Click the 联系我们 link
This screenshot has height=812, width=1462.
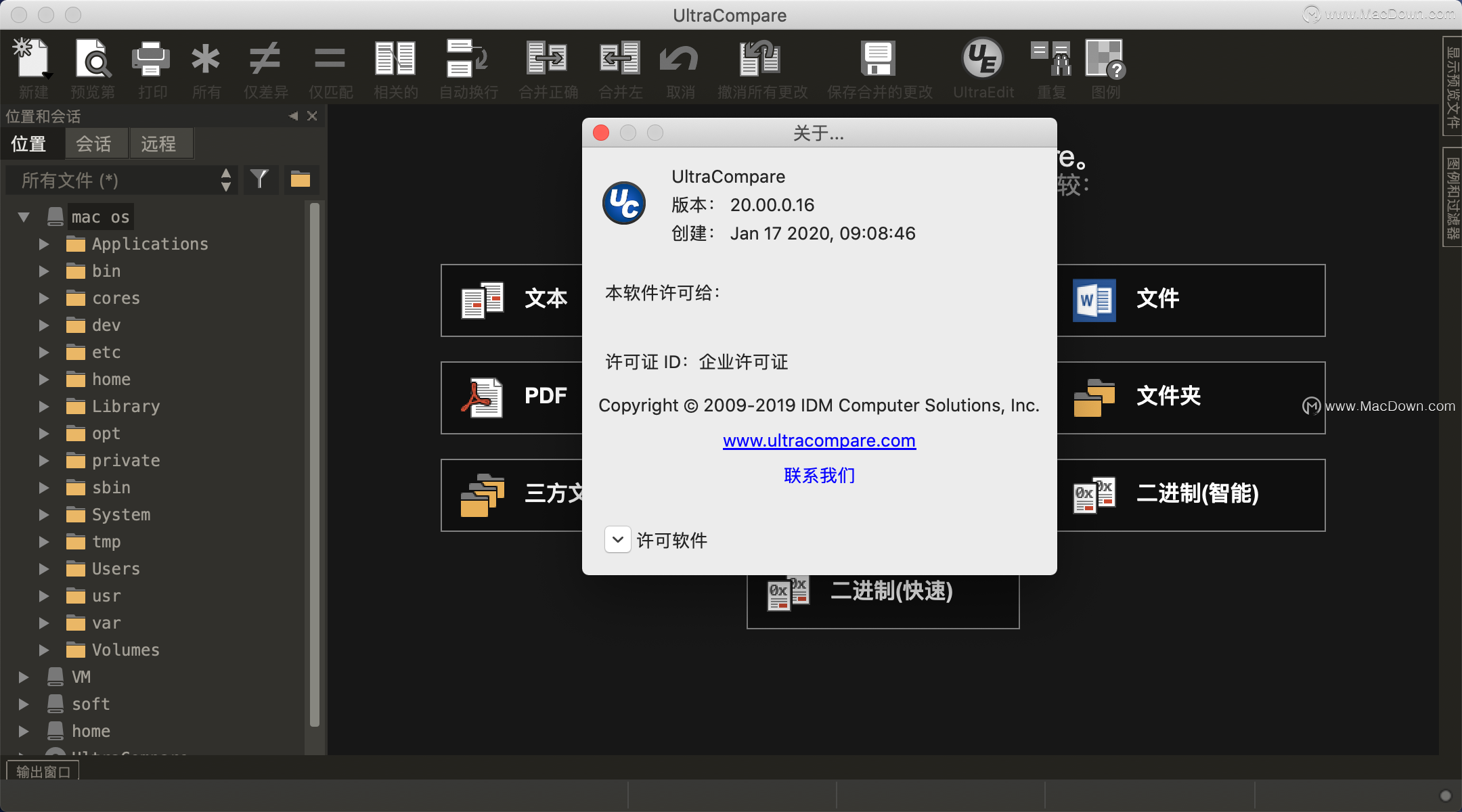point(819,476)
